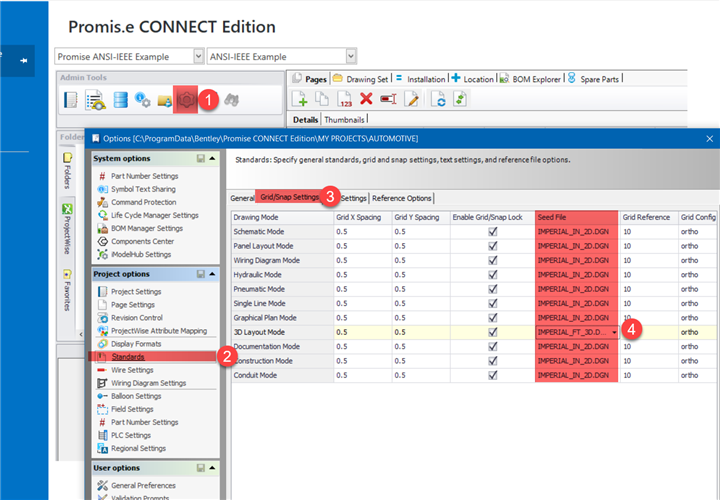The width and height of the screenshot is (720, 500).
Task: Open General Preferences under User options
Action: tap(143, 485)
